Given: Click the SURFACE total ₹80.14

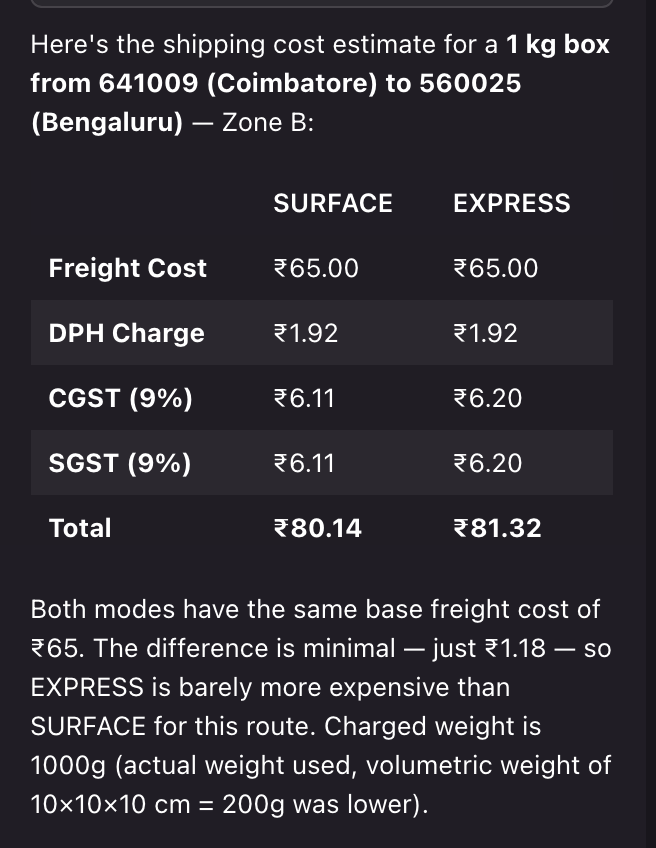Looking at the screenshot, I should tap(317, 528).
